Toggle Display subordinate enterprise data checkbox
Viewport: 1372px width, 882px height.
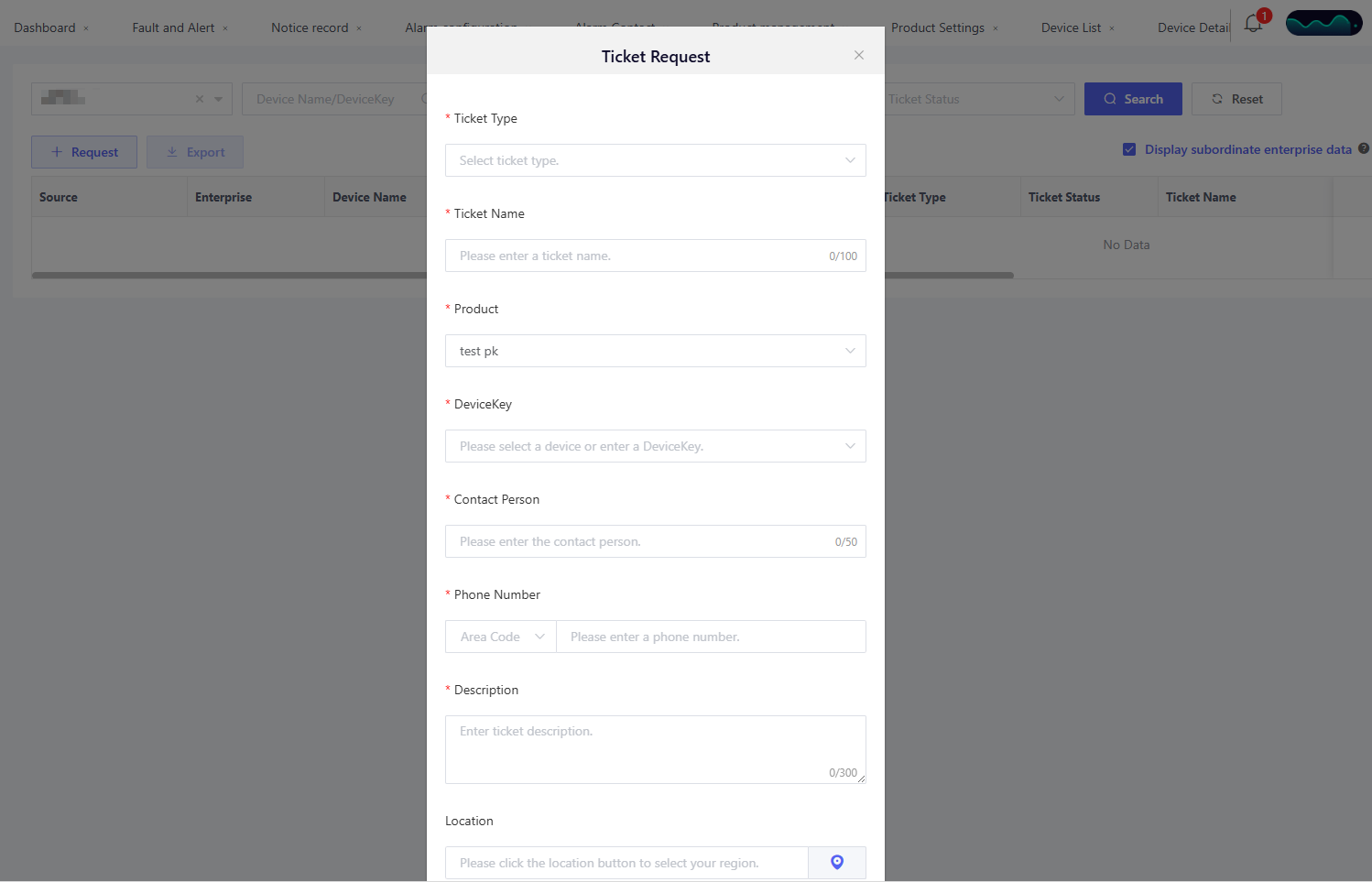[x=1129, y=149]
